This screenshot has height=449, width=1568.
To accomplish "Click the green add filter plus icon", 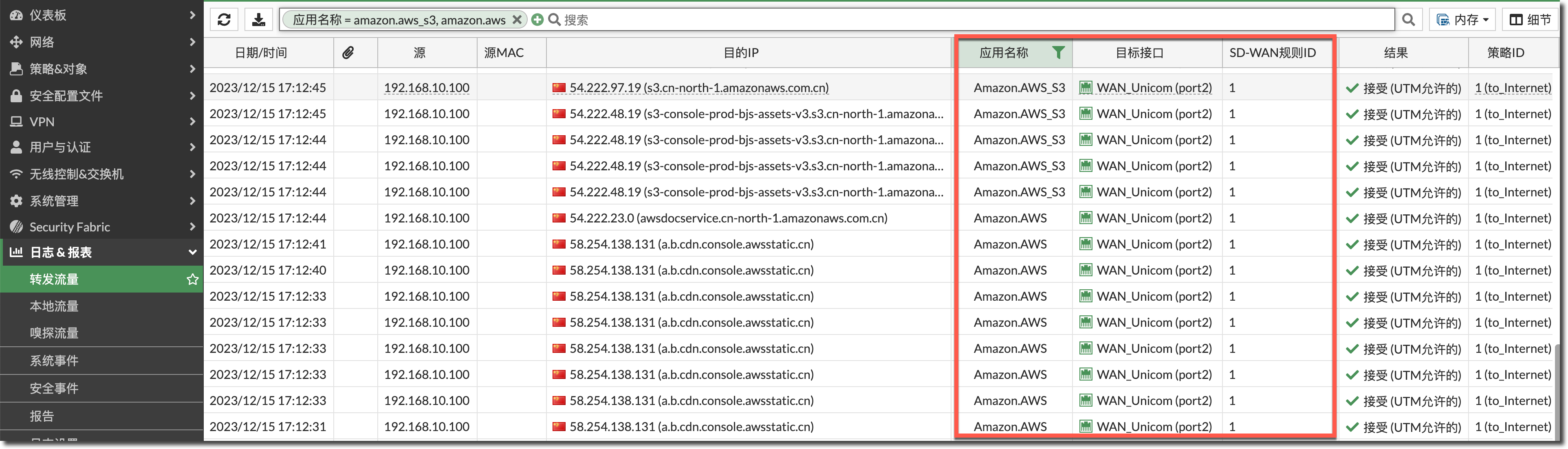I will 537,20.
